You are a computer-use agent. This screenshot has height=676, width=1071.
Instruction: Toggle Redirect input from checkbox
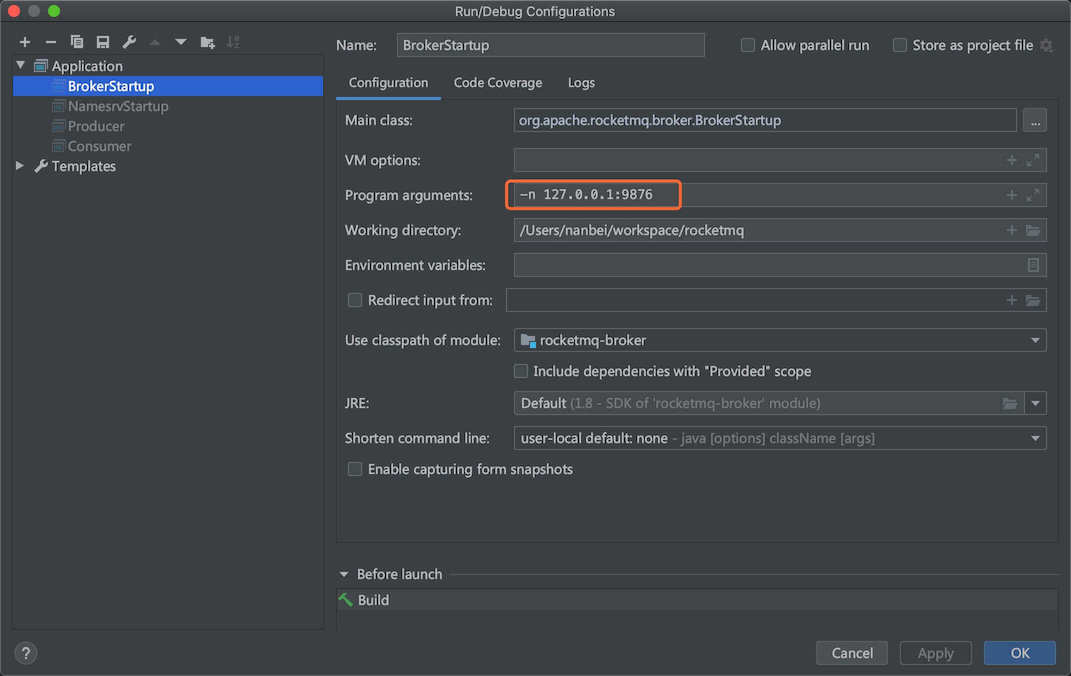point(354,300)
